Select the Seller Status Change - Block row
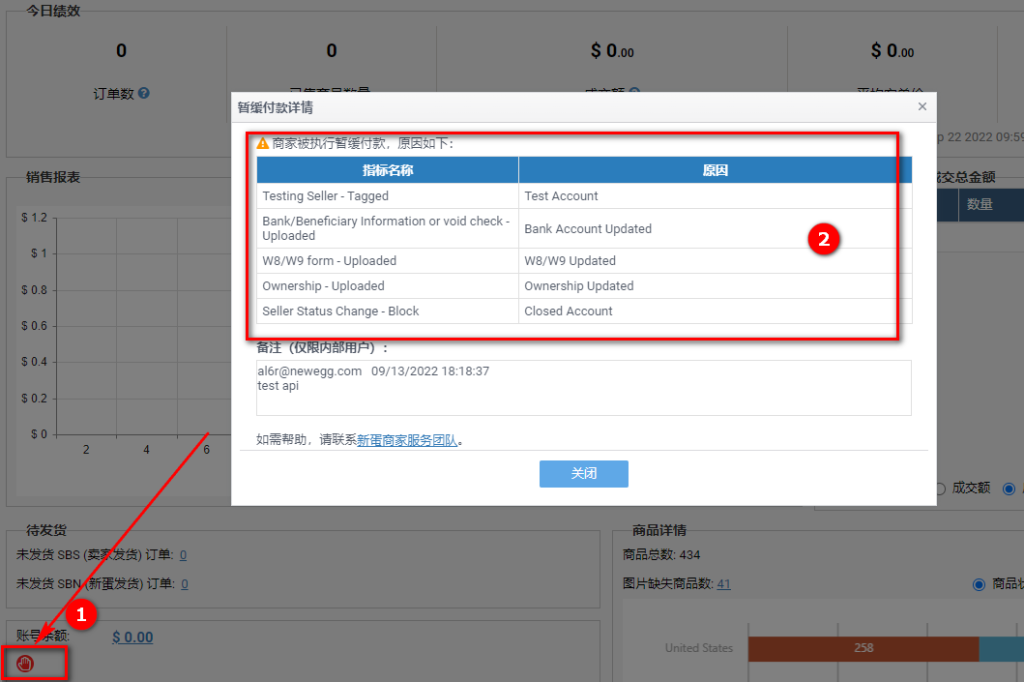Screen dimensions: 1024x682 click(387, 311)
